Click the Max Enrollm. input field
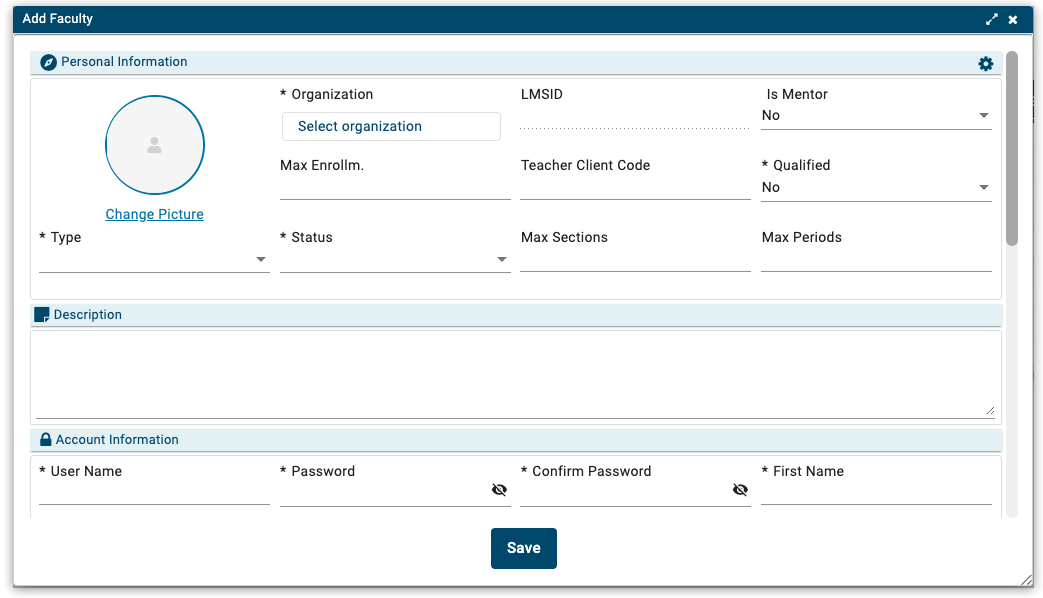Screen dimensions: 1043x598 [395, 188]
